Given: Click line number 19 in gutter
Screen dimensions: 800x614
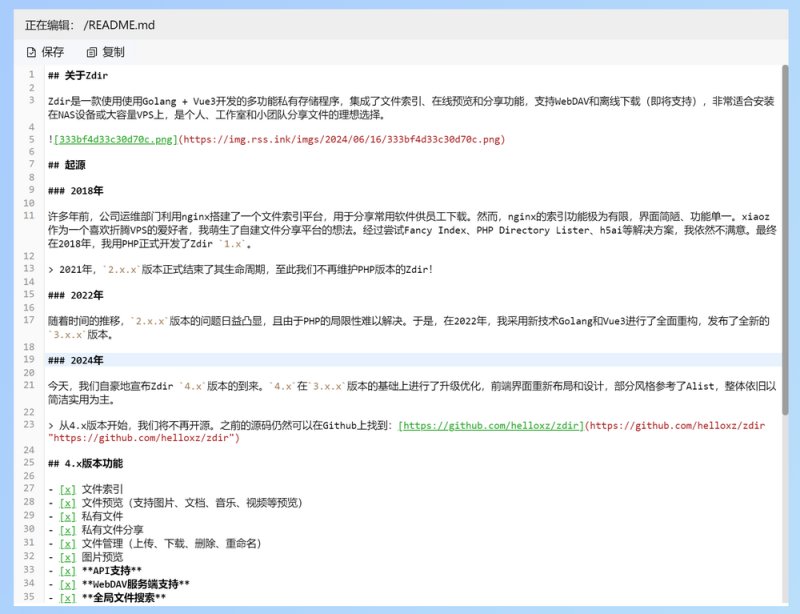Looking at the screenshot, I should pyautogui.click(x=29, y=359).
